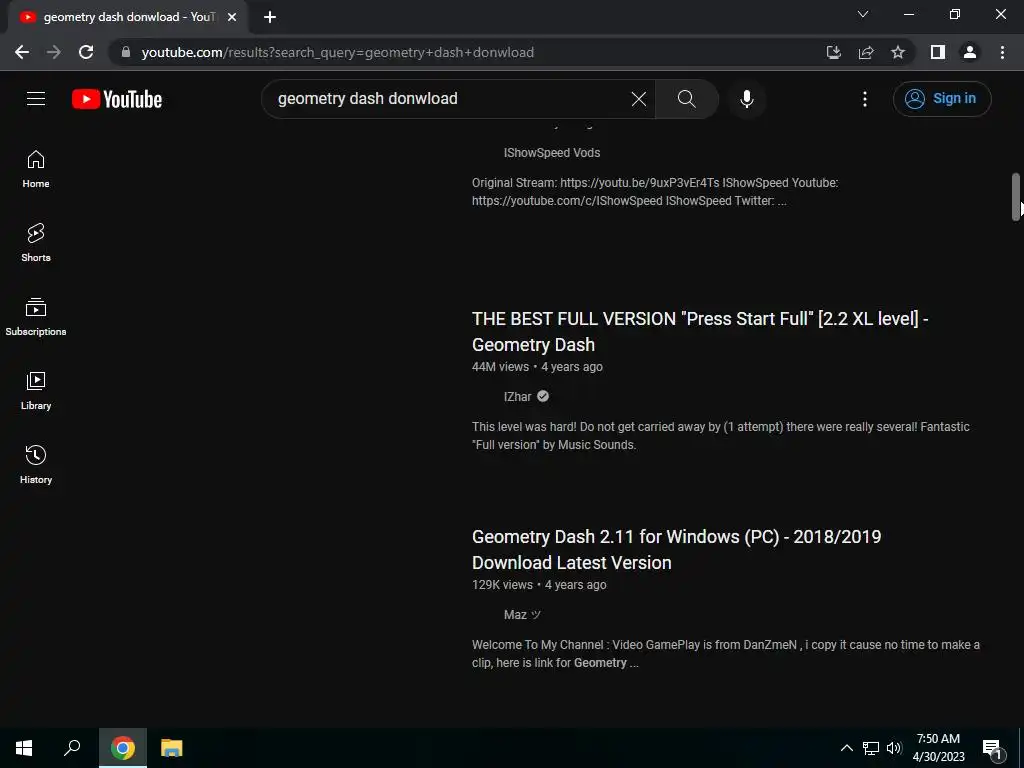
Task: Bookmark this tab with the star
Action: pyautogui.click(x=898, y=52)
